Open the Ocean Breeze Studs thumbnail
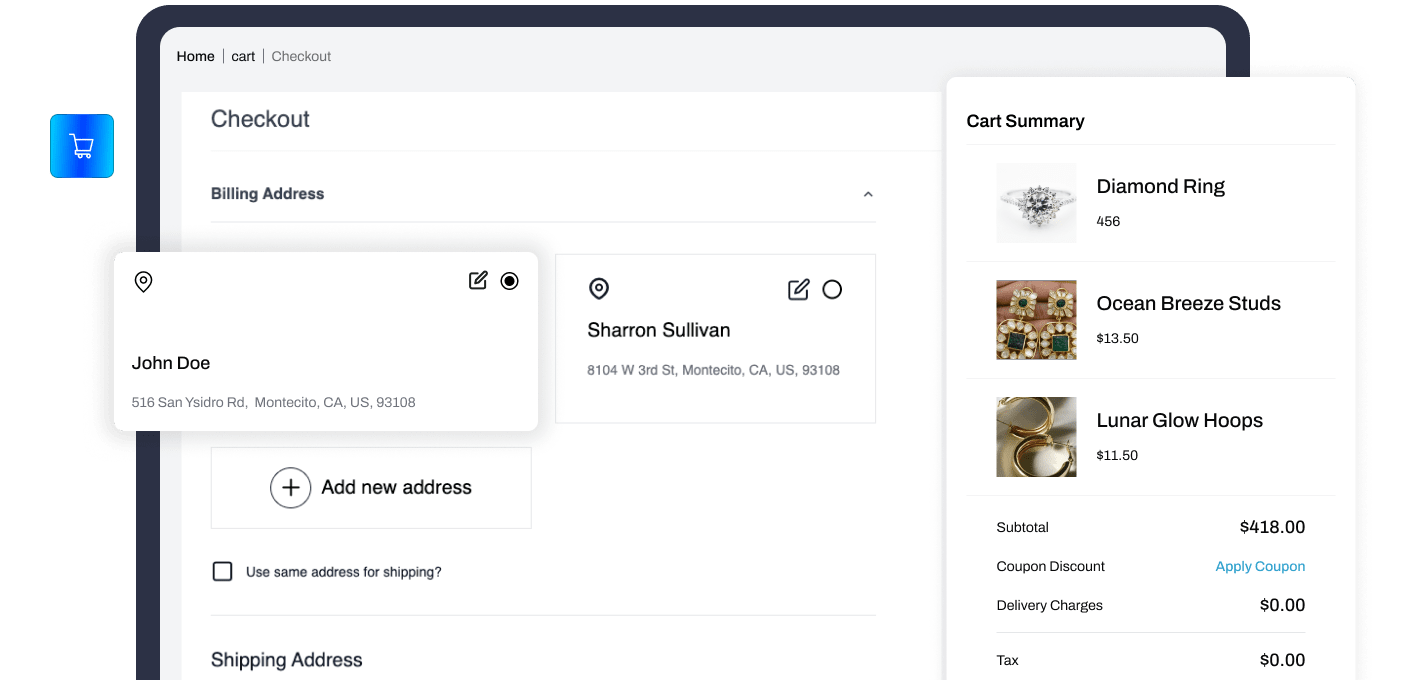This screenshot has width=1408, height=680. (1036, 320)
